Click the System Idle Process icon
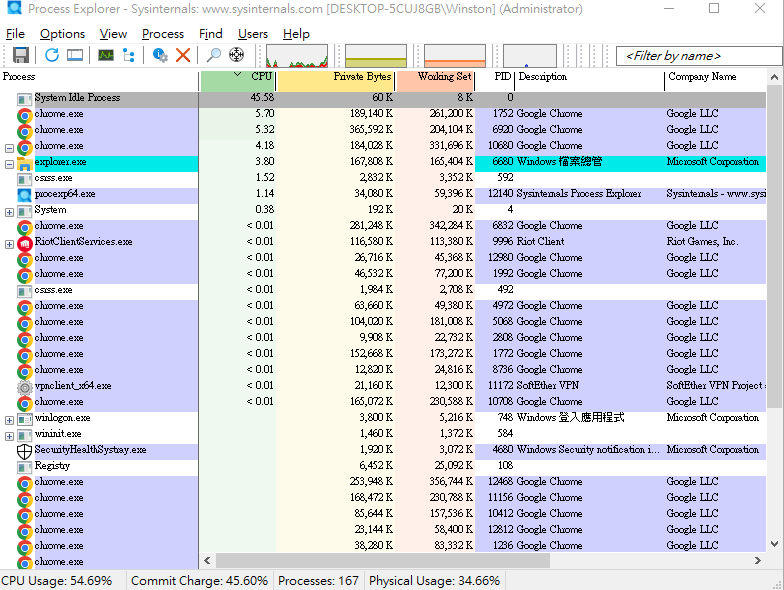Viewport: 784px width, 590px height. (x=24, y=100)
